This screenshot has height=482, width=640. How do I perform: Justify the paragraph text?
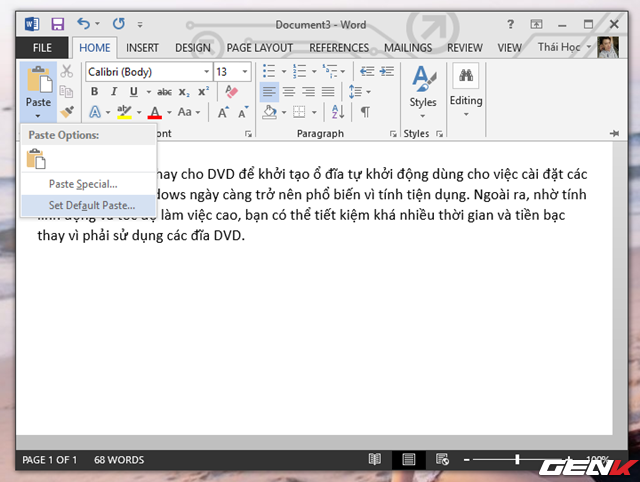328,91
